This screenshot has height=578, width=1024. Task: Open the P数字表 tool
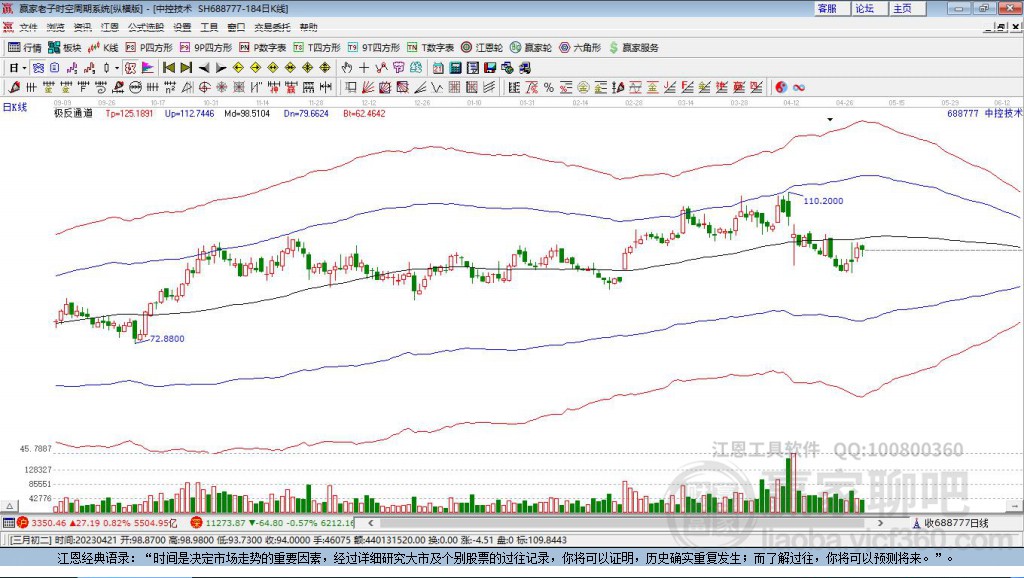click(x=263, y=48)
